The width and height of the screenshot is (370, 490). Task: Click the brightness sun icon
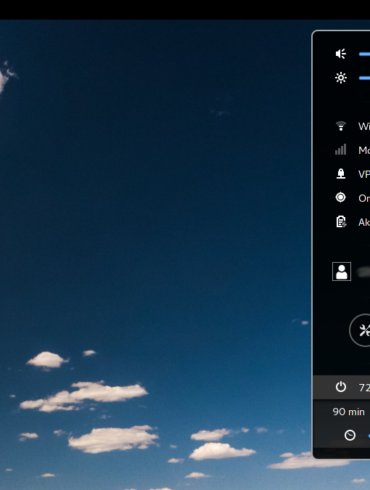coord(341,78)
